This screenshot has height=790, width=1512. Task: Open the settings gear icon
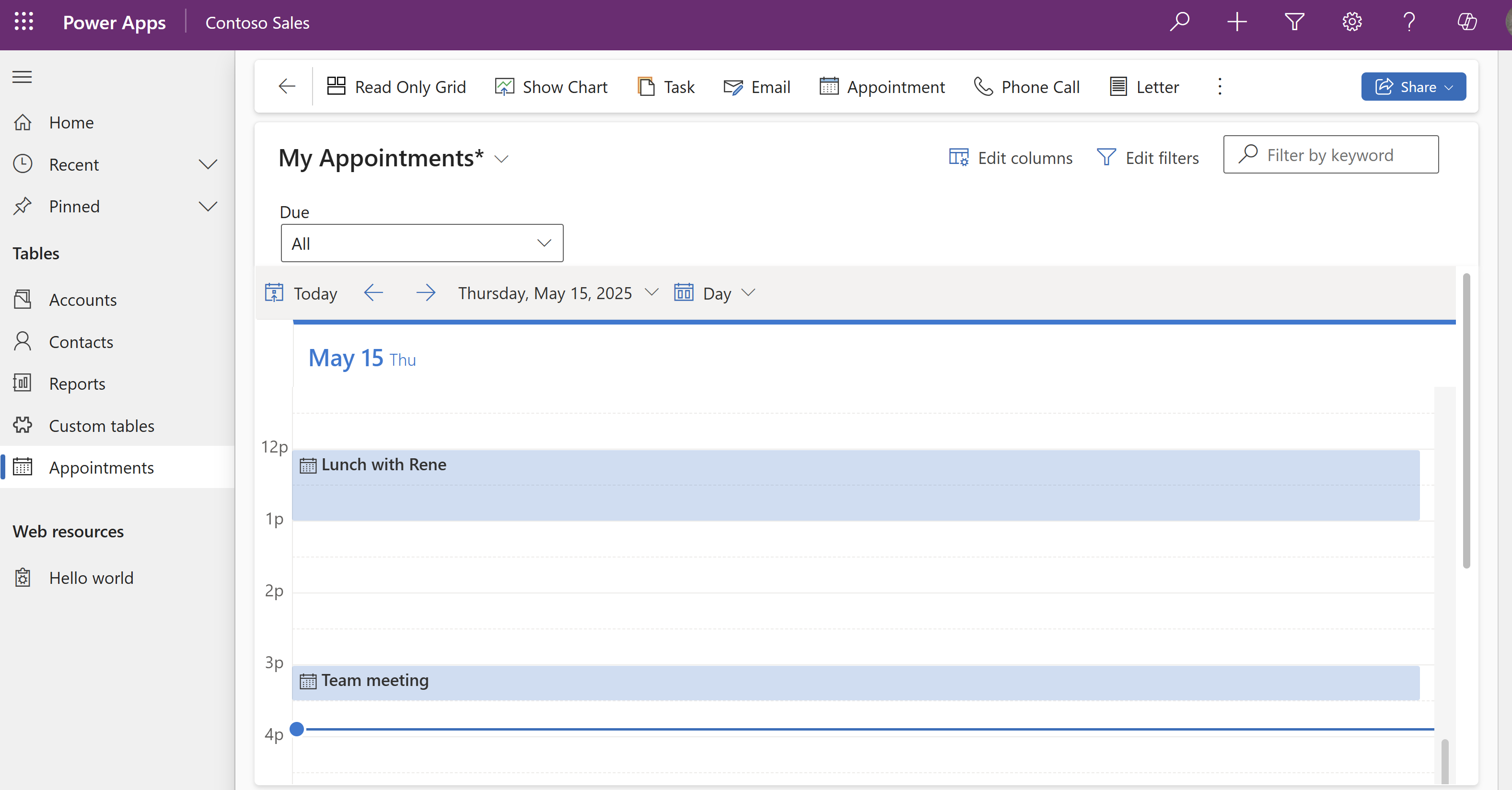(1352, 23)
